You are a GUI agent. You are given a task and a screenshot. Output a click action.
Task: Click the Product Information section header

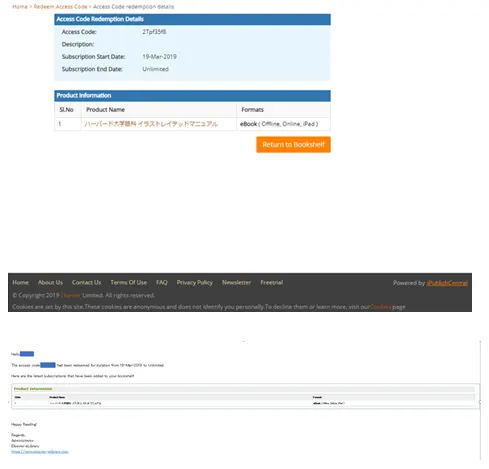coord(192,96)
